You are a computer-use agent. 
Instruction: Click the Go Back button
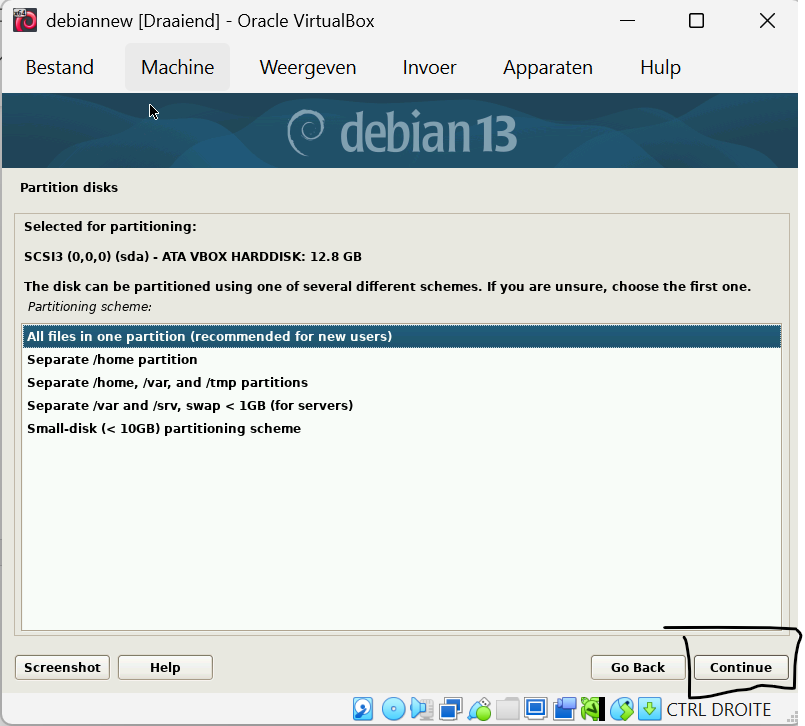(x=638, y=667)
